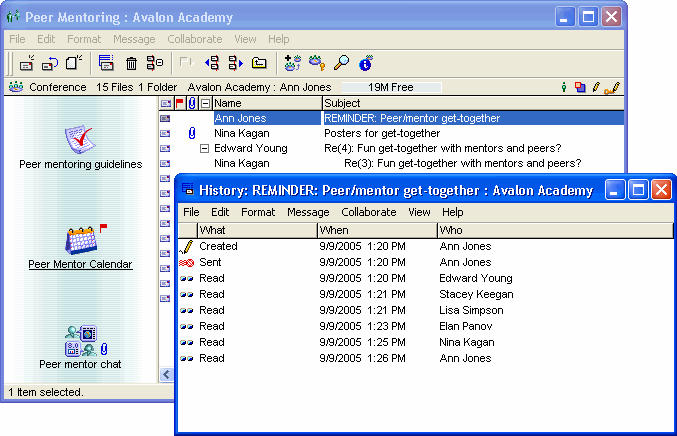Viewport: 677px width, 436px height.
Task: Click the attachment paperclip column header
Action: (192, 103)
